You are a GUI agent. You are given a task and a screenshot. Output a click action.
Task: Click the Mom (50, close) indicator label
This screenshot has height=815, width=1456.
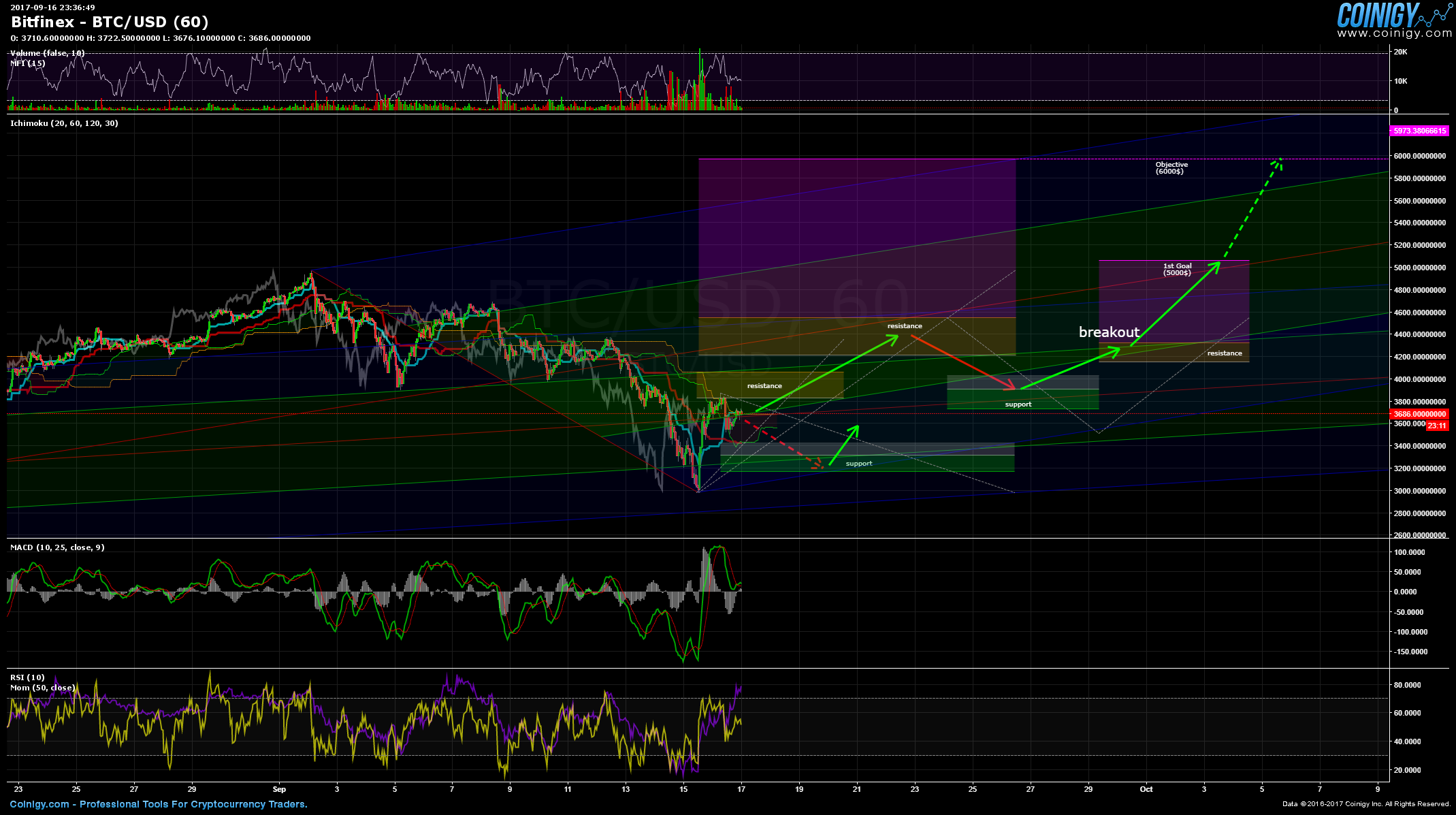[42, 688]
